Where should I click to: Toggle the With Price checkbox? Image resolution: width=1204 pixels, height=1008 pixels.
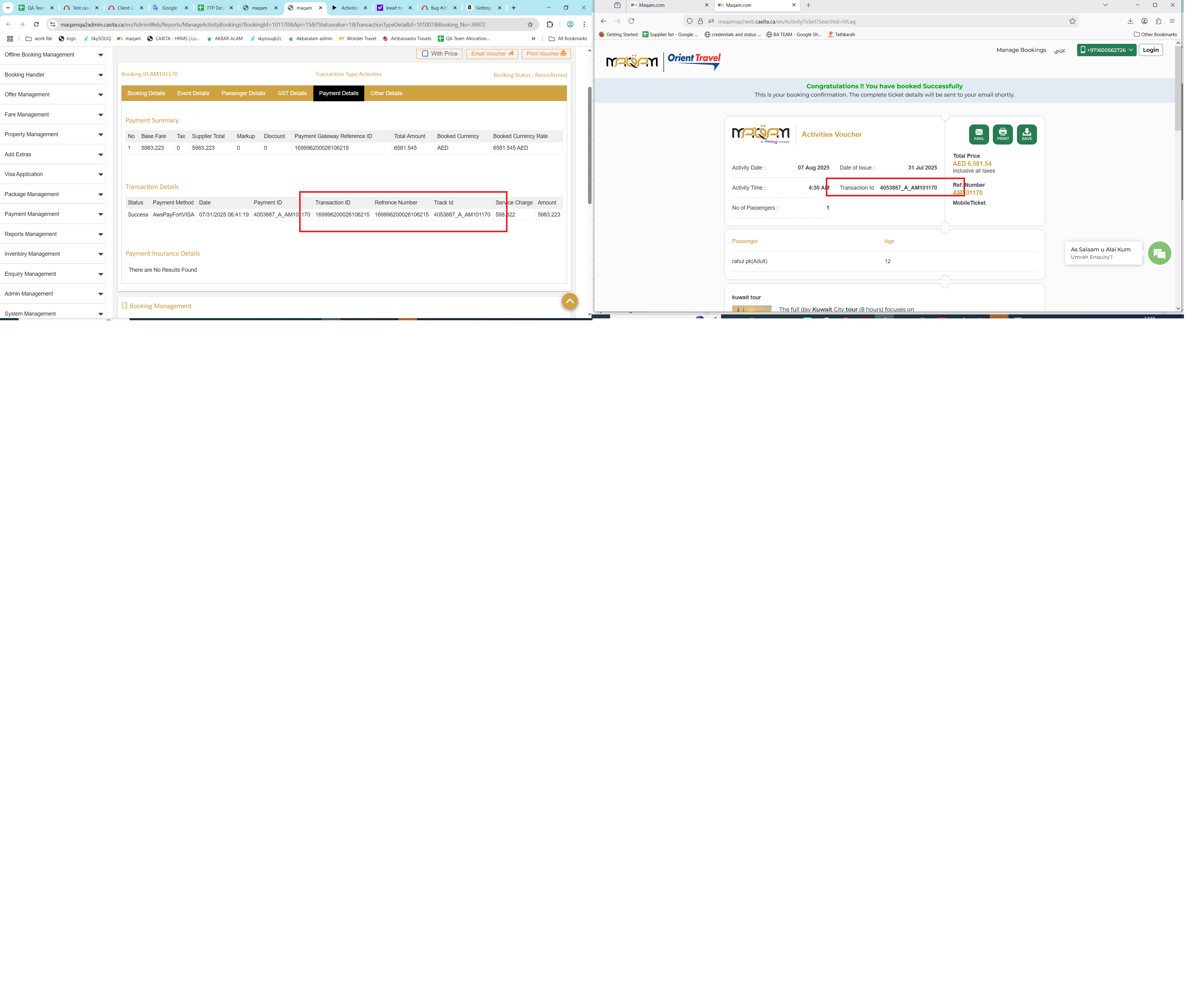click(x=425, y=54)
